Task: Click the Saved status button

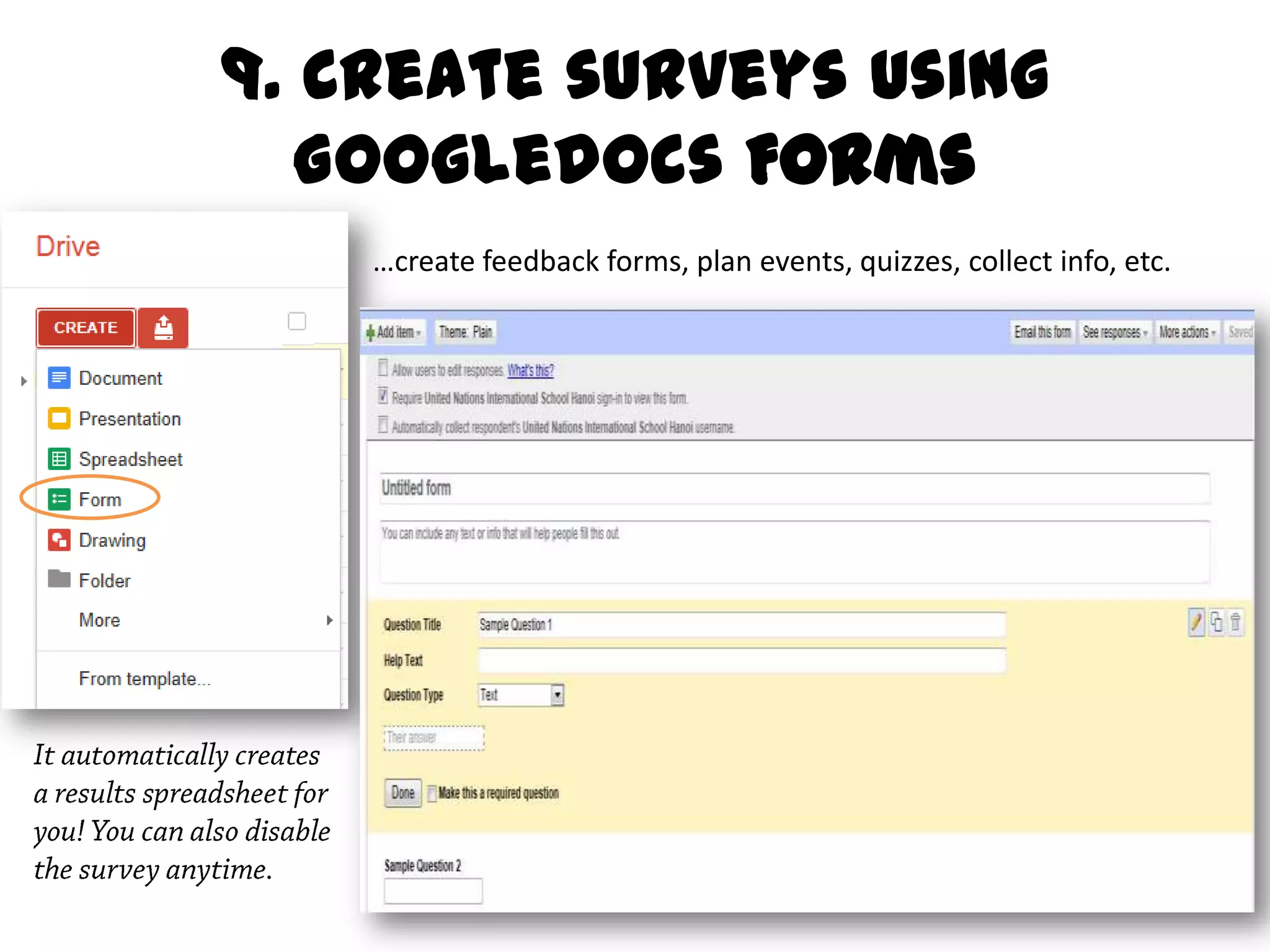Action: click(1240, 332)
